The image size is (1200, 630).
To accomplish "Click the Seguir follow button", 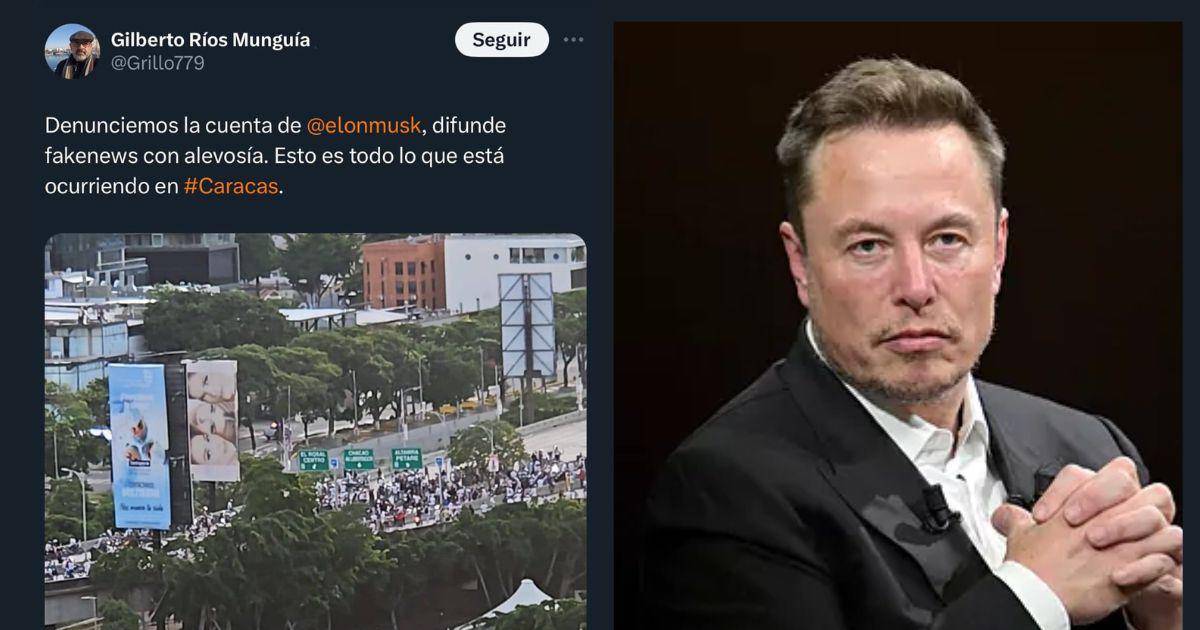I will [x=502, y=40].
